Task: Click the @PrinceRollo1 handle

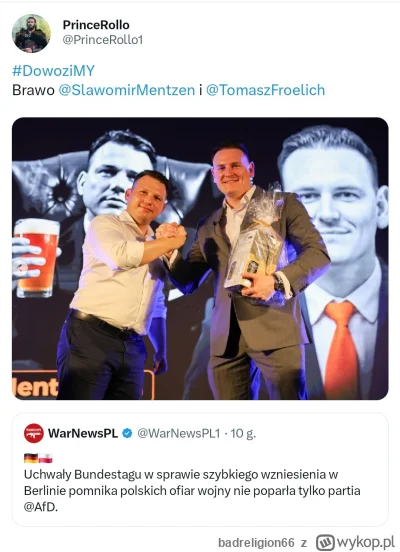Action: pos(103,40)
